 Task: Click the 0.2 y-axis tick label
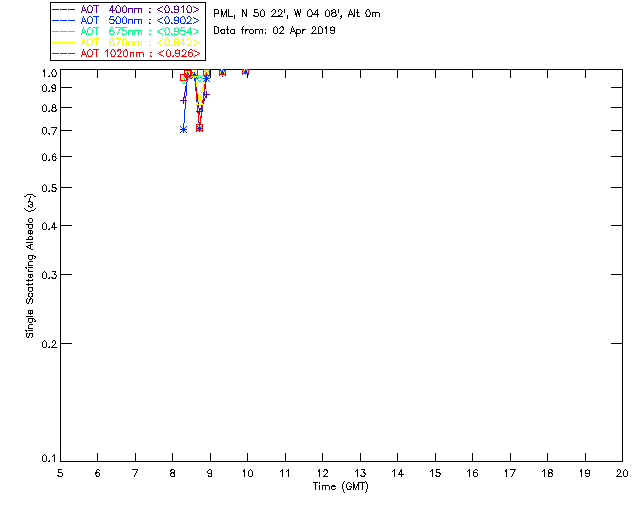(x=49, y=344)
